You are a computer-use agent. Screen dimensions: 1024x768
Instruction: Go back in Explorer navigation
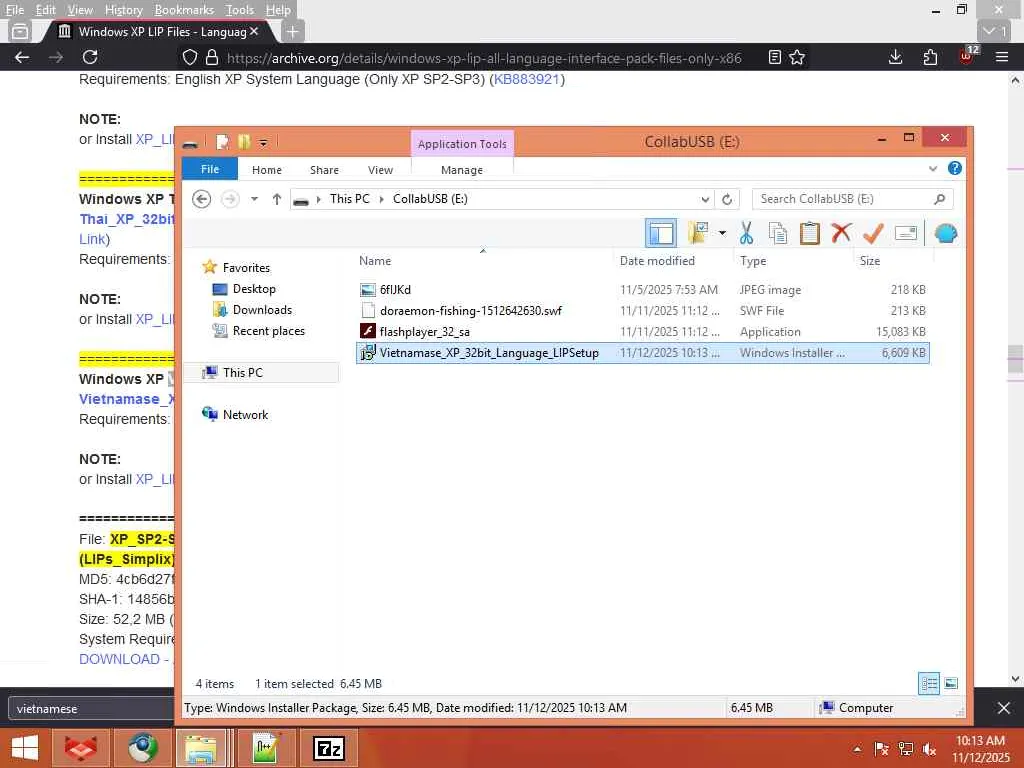pyautogui.click(x=202, y=199)
